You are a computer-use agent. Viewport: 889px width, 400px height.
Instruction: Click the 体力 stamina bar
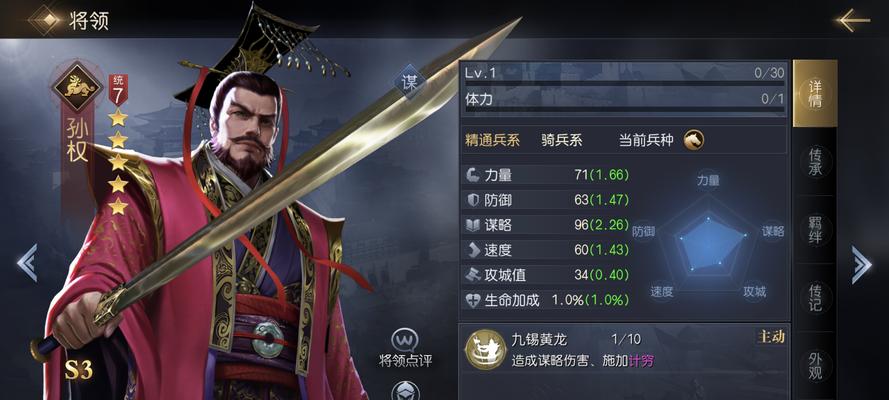[x=624, y=109]
